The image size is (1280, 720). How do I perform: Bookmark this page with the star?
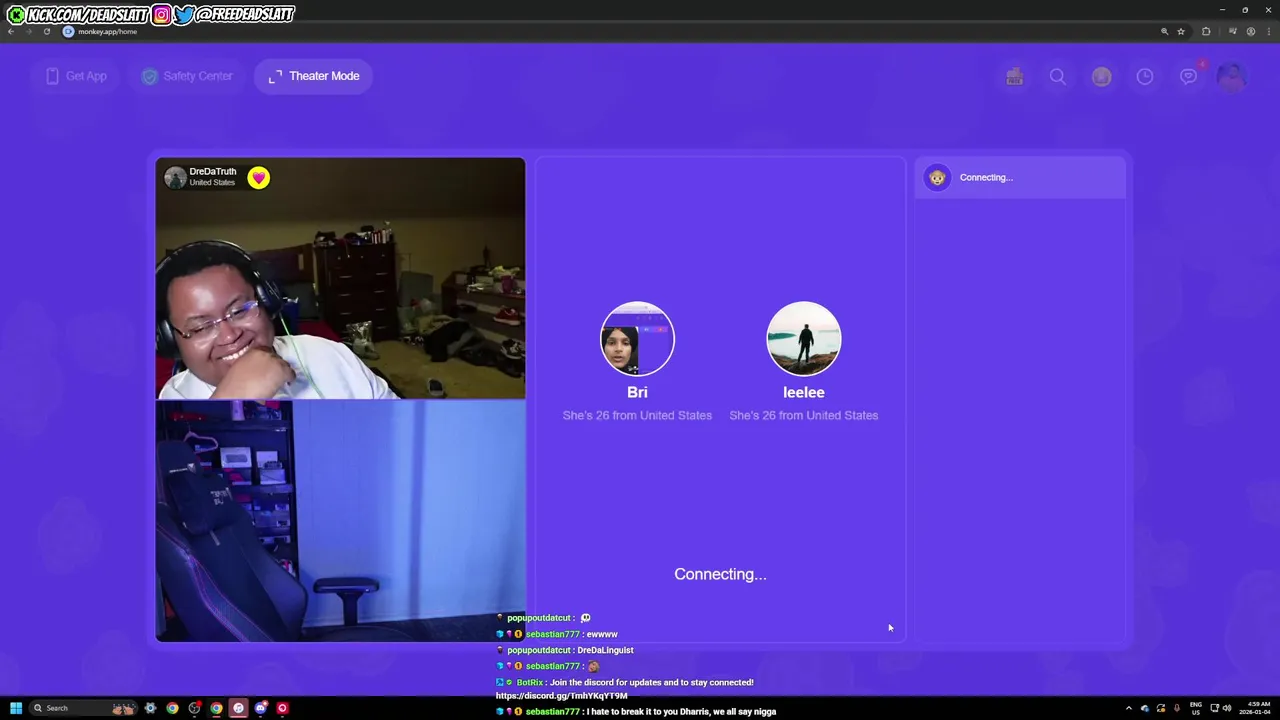(1181, 32)
